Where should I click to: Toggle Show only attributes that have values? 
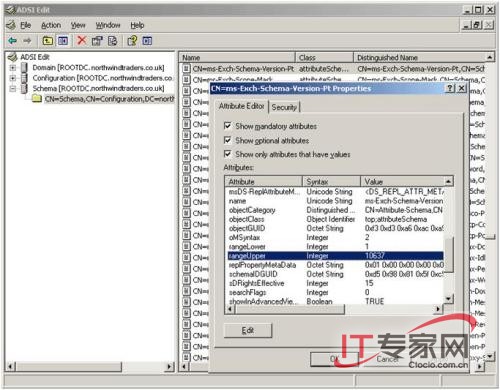point(228,154)
